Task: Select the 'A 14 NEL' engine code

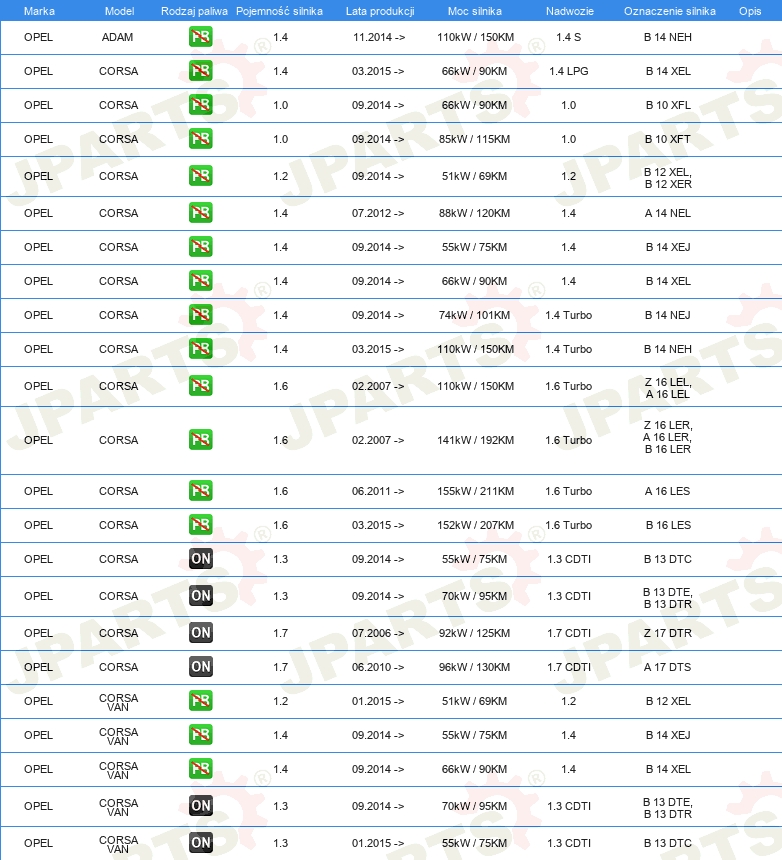Action: (668, 213)
